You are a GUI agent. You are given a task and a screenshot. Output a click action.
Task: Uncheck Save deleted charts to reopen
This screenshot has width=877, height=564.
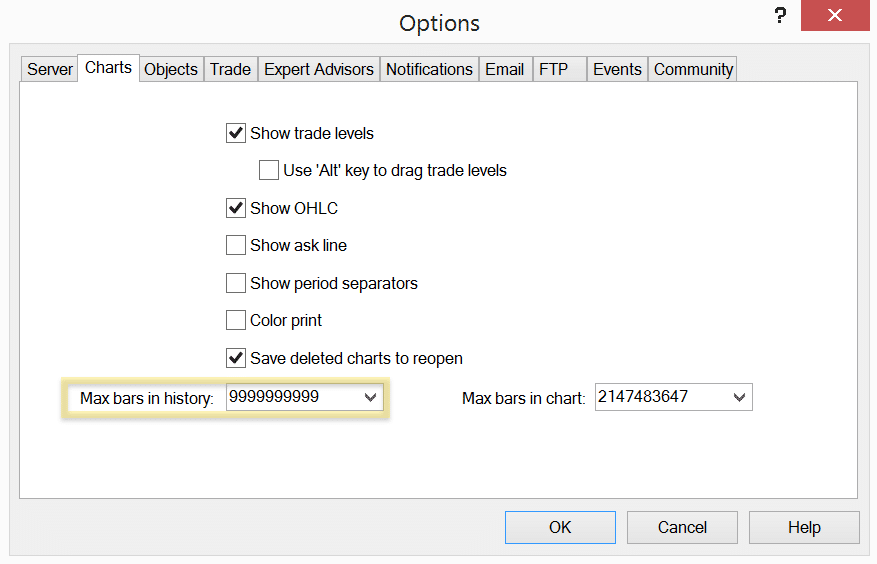pos(236,358)
